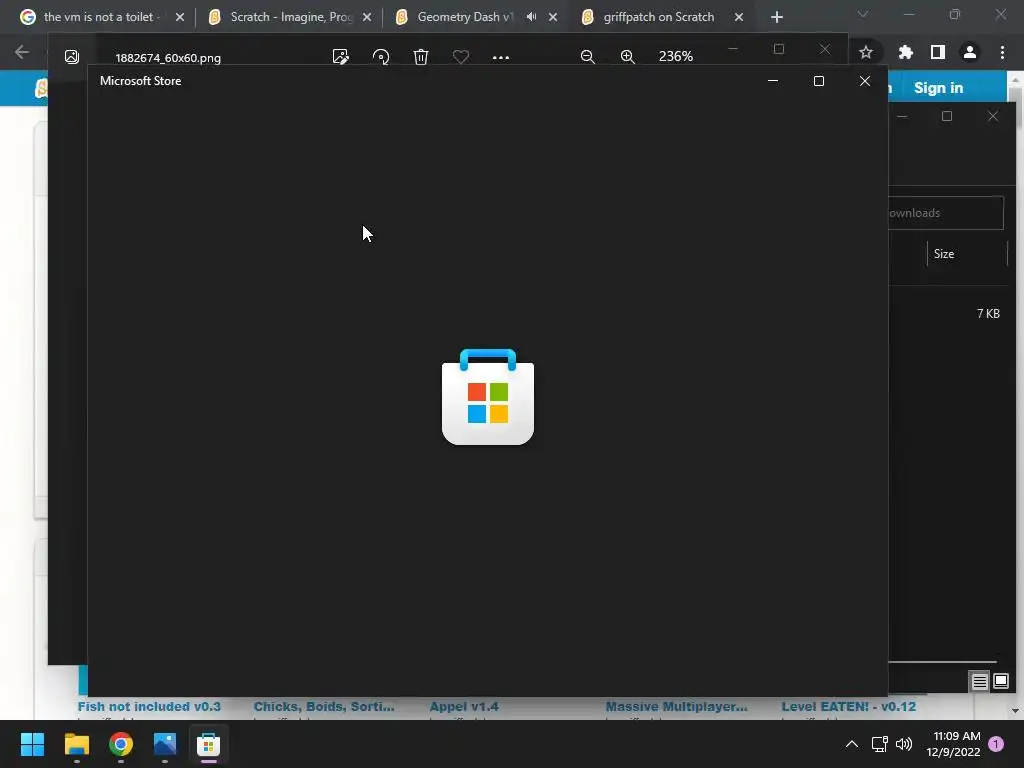The width and height of the screenshot is (1024, 768).
Task: Open the Photos more options ellipsis
Action: pos(501,57)
